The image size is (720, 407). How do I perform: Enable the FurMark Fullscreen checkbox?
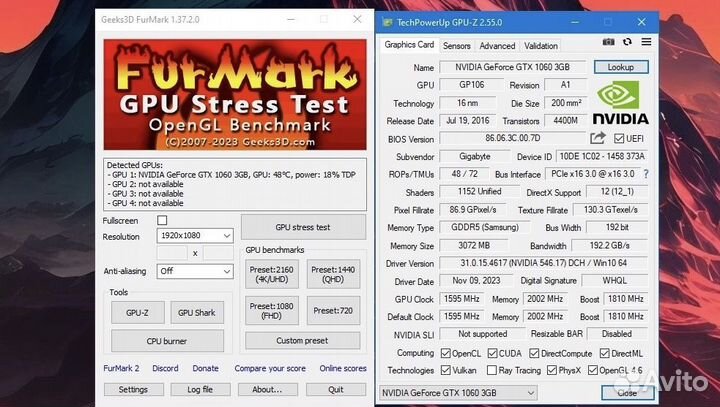162,220
